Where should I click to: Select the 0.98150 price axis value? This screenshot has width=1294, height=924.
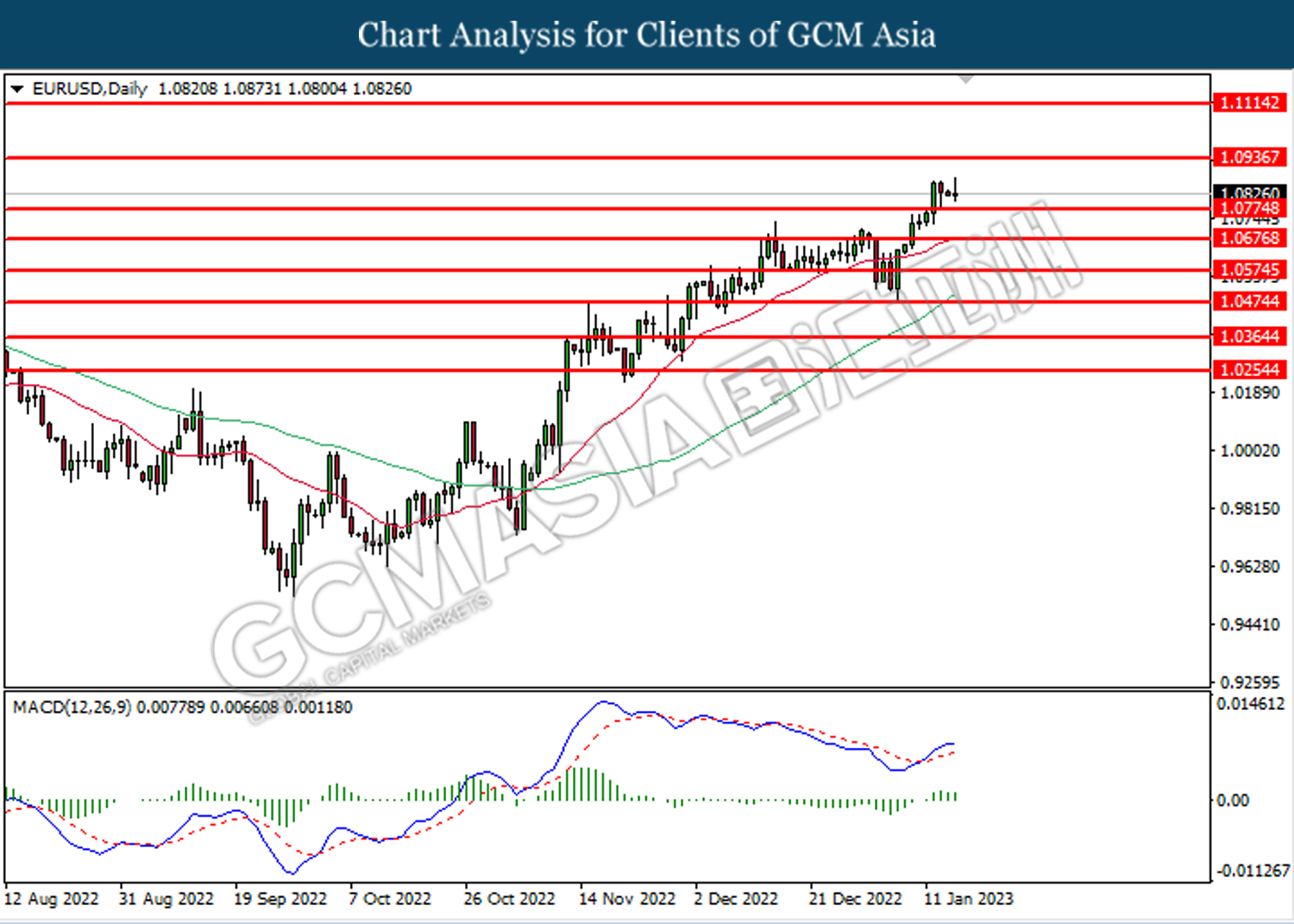1250,508
